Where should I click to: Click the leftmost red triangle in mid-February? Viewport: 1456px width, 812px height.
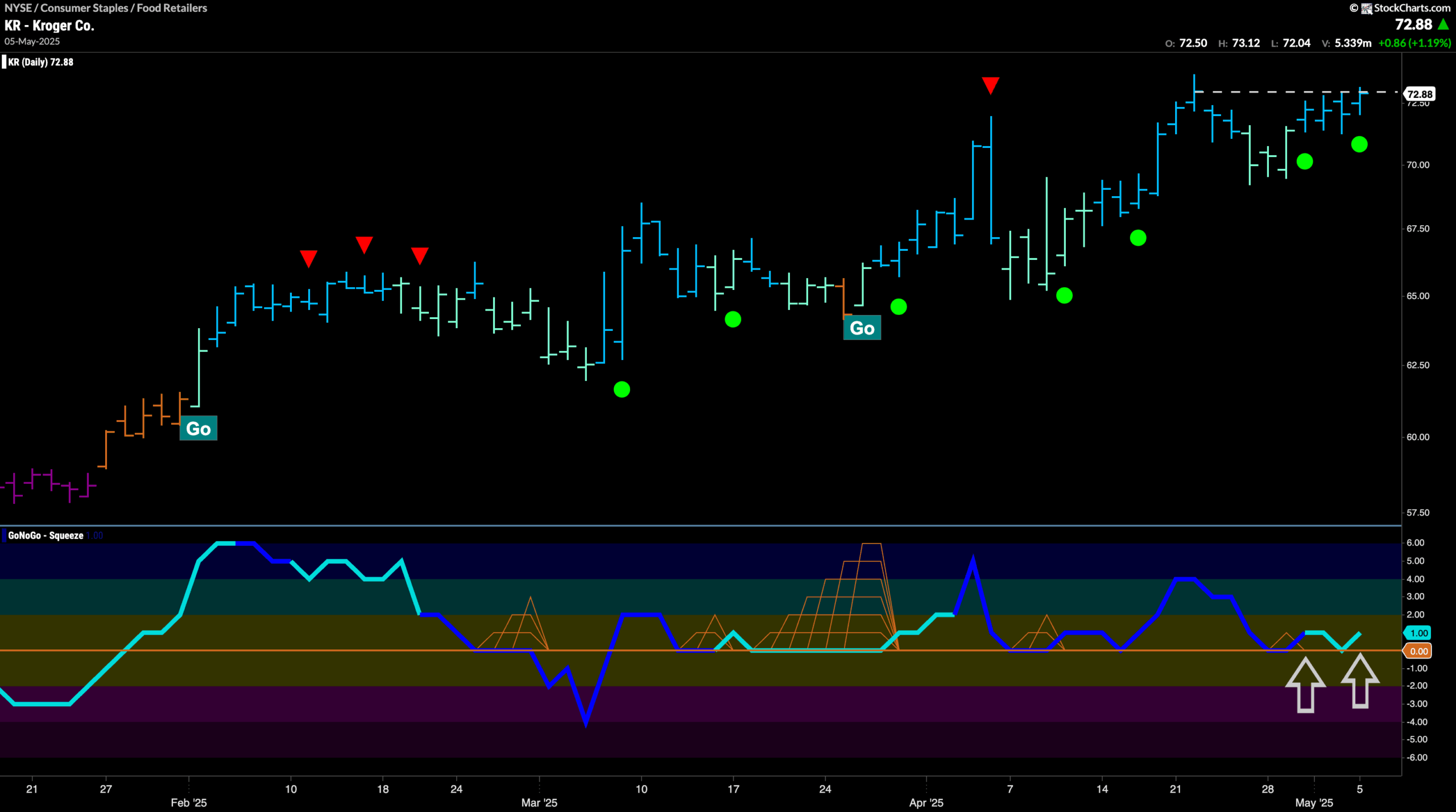pos(308,259)
